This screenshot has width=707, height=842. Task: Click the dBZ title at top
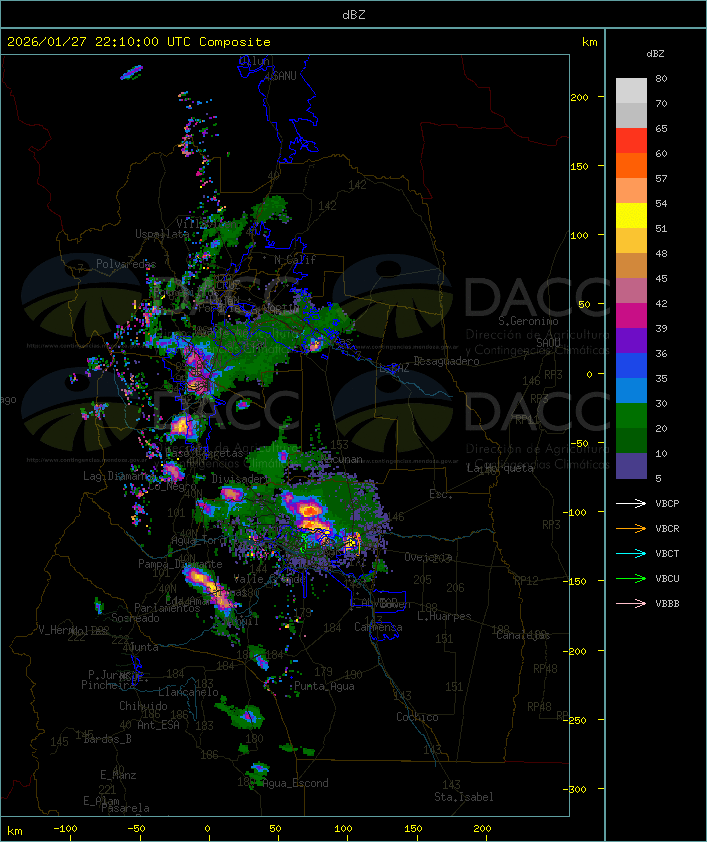tap(353, 14)
